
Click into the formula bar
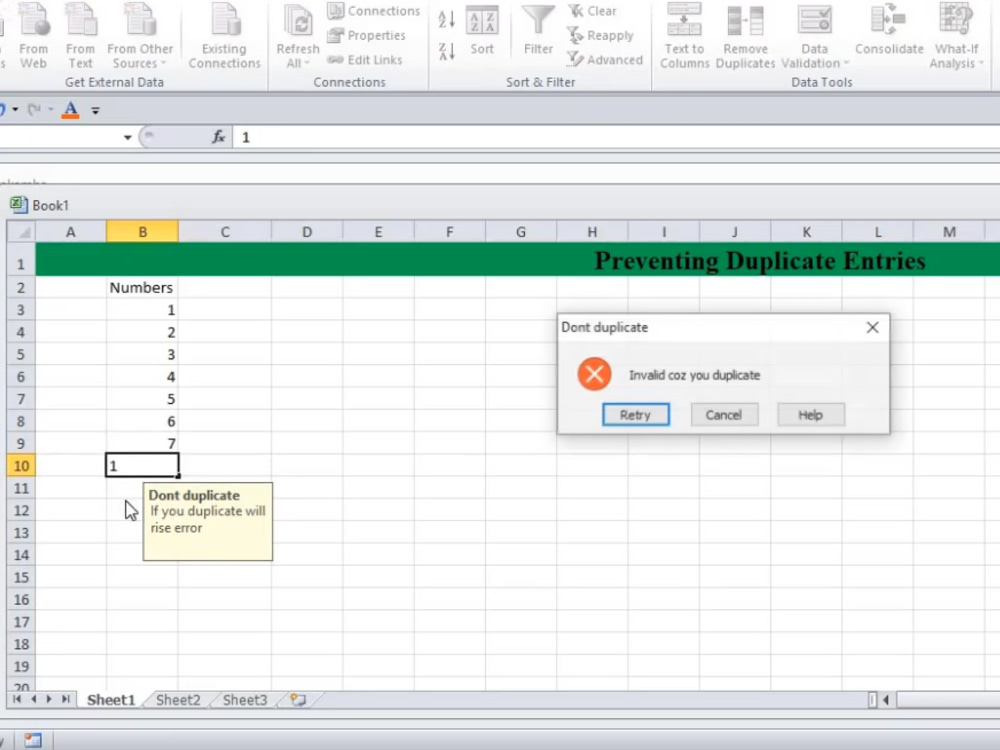[615, 137]
